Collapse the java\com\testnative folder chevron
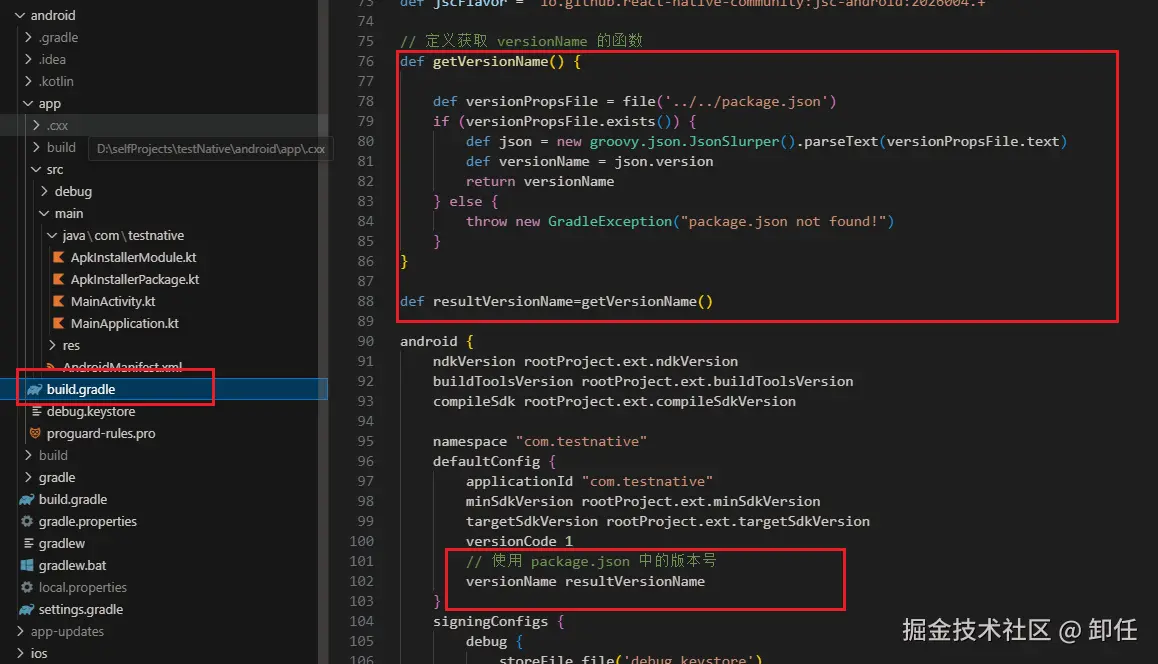 (52, 236)
